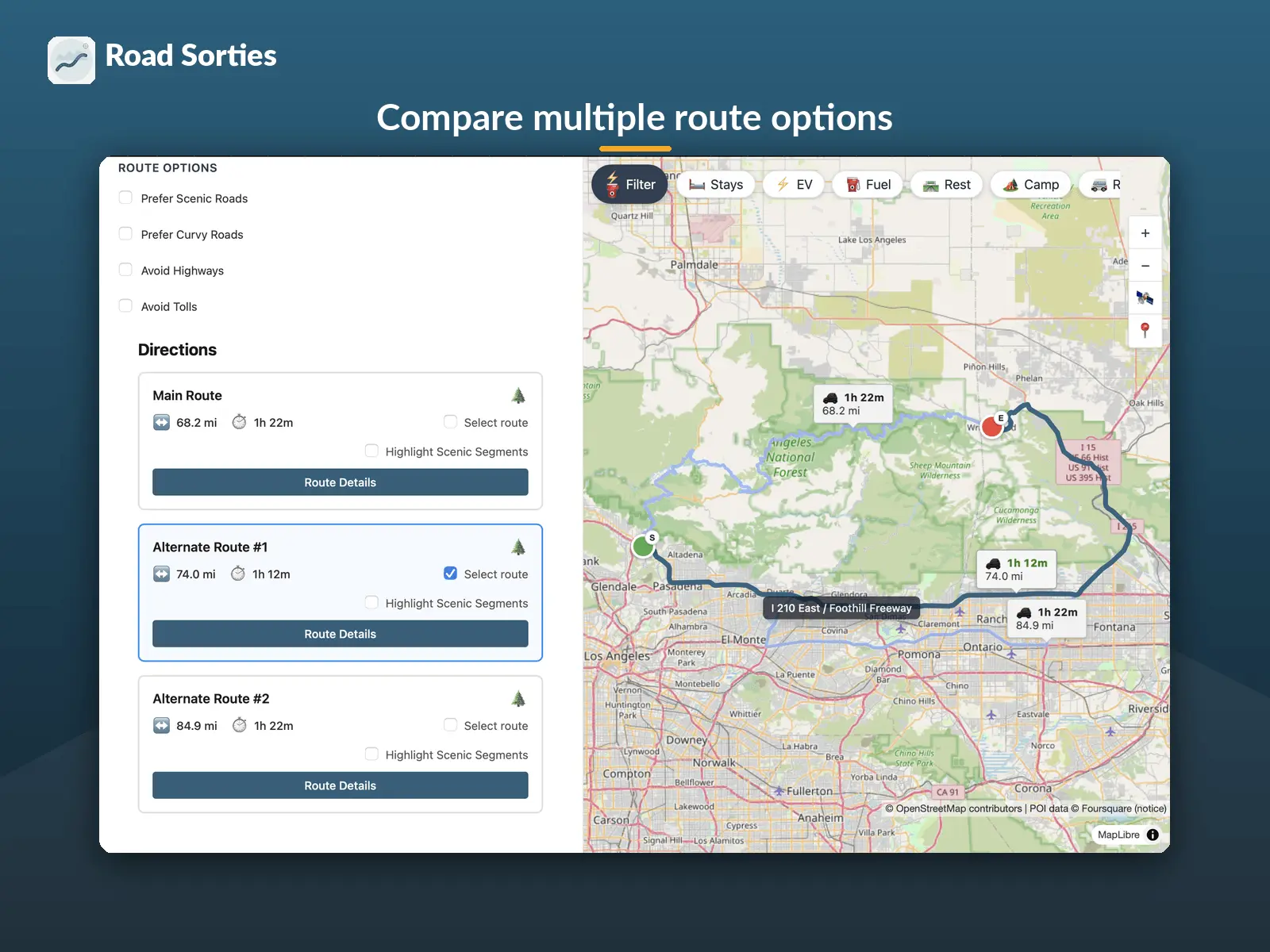Select the Rest stops category chip
The width and height of the screenshot is (1270, 952).
tap(947, 184)
